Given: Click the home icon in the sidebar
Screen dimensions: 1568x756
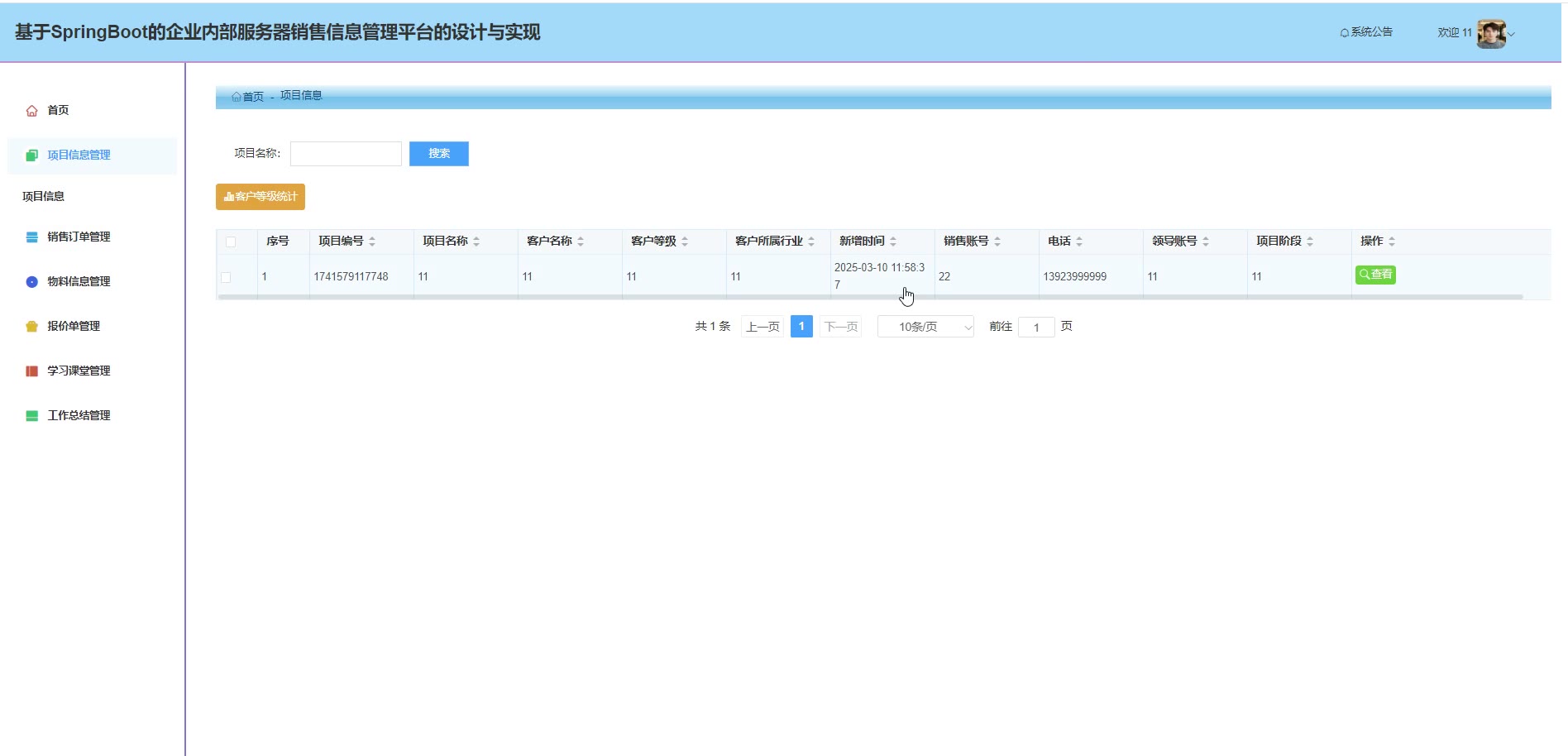Looking at the screenshot, I should pos(32,111).
